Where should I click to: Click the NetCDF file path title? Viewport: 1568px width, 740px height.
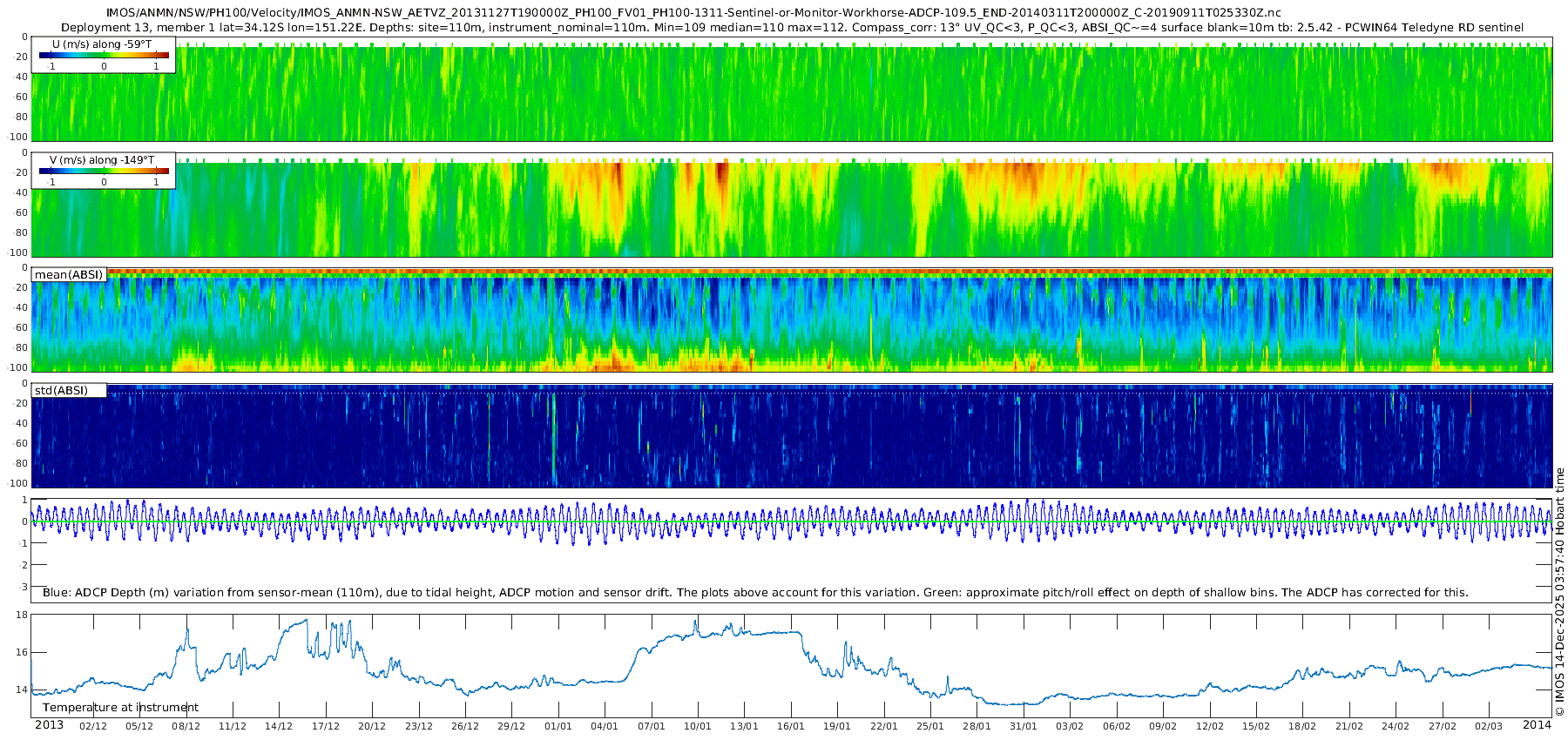693,12
